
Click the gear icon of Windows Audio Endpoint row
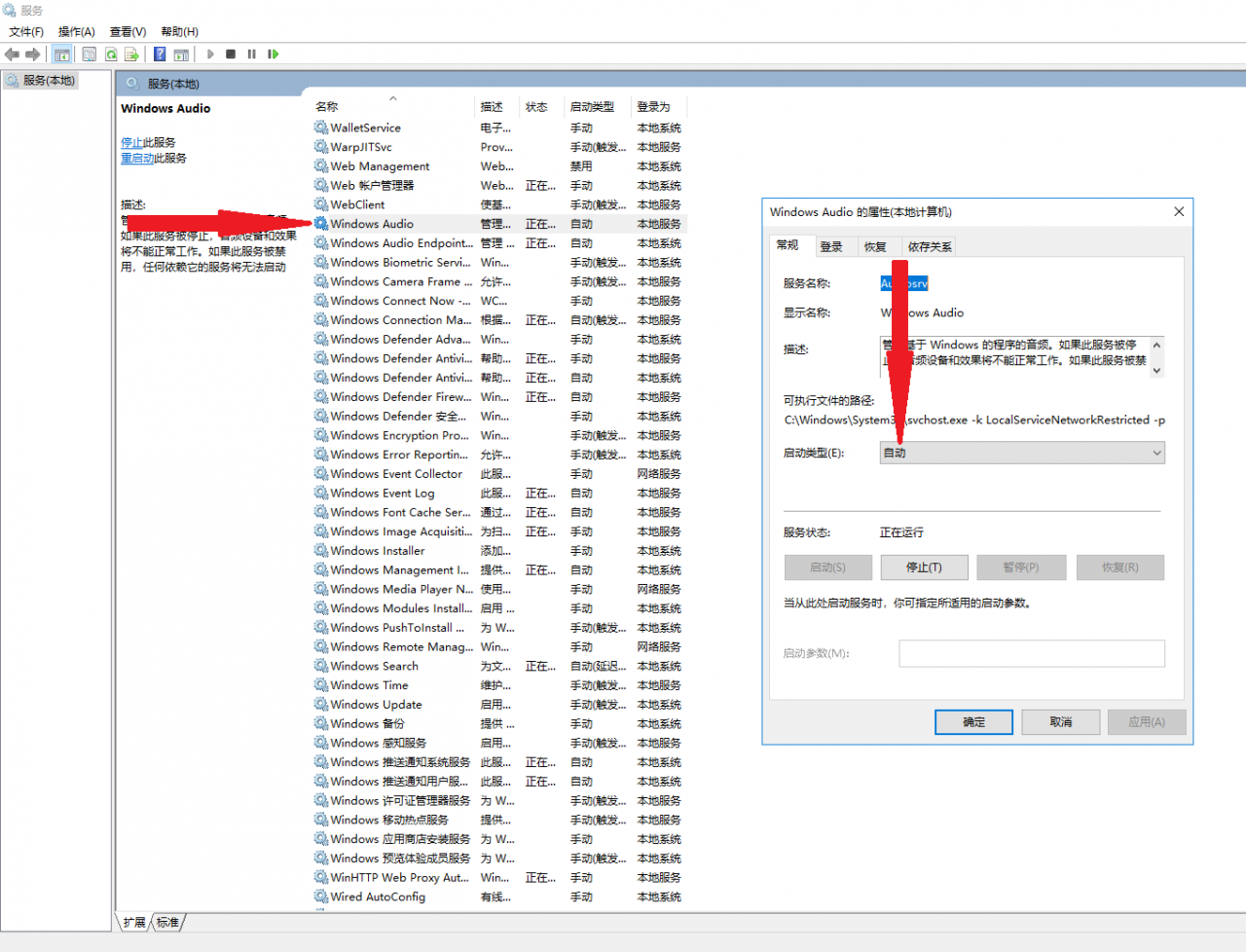pos(321,243)
